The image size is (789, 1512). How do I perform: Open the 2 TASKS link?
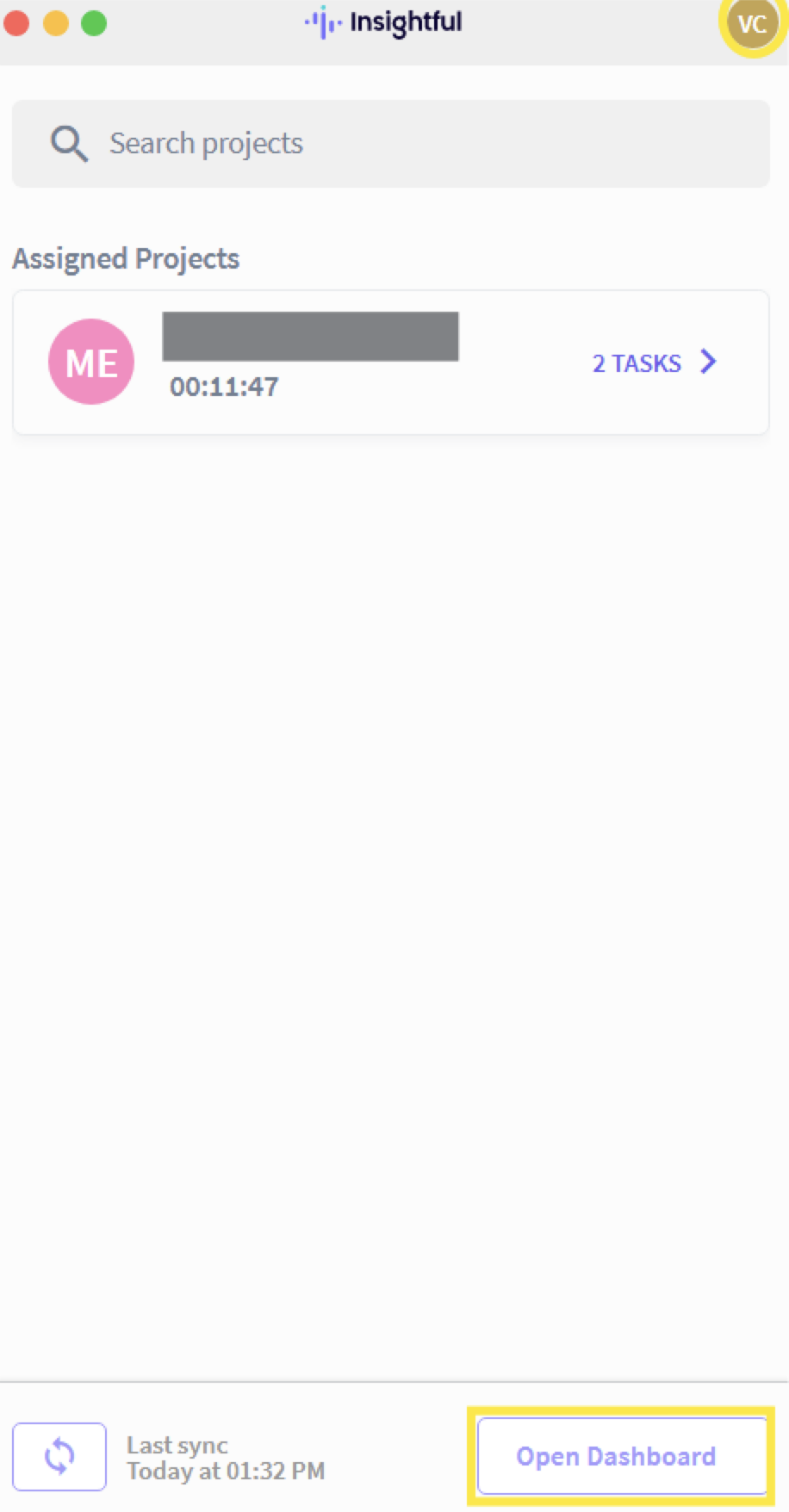point(637,363)
